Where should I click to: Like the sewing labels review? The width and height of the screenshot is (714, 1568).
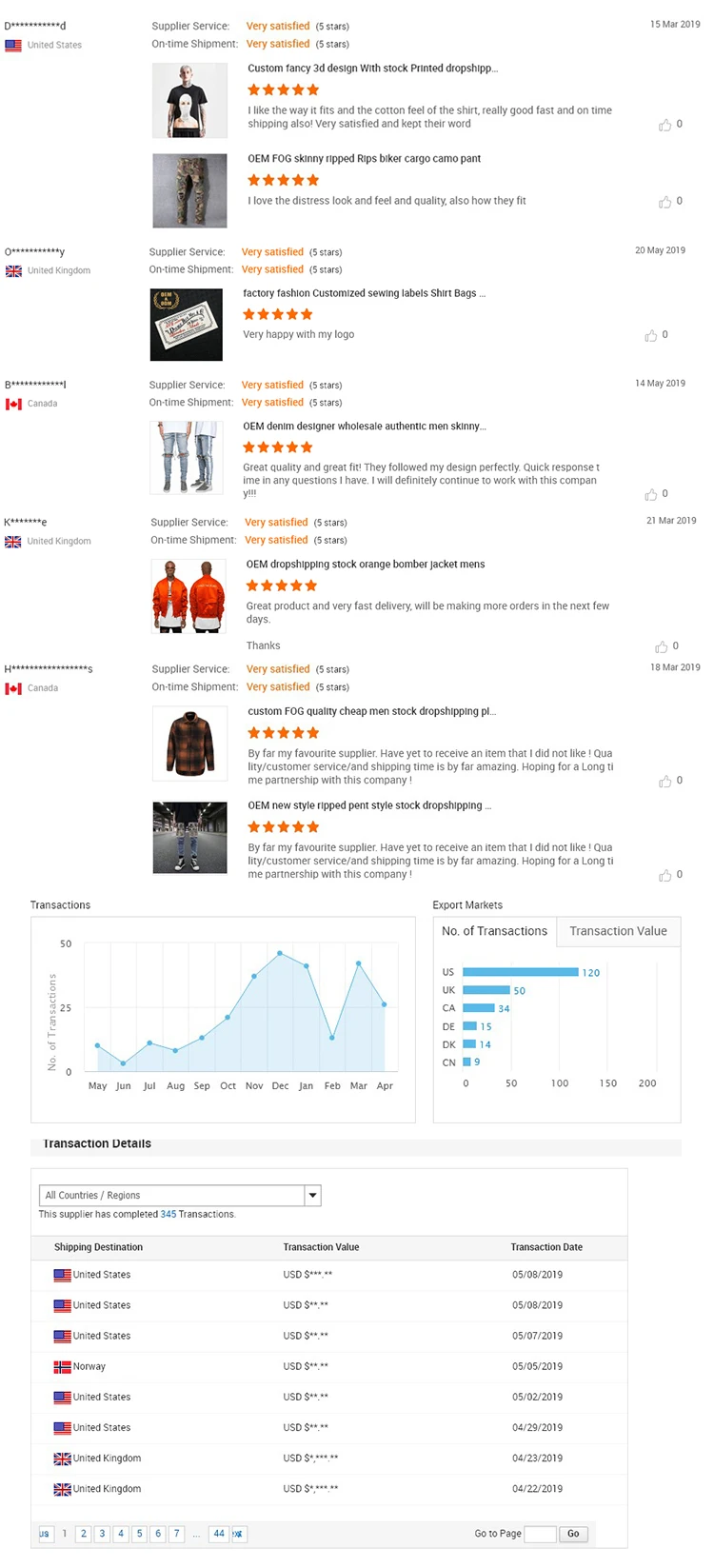tap(651, 335)
